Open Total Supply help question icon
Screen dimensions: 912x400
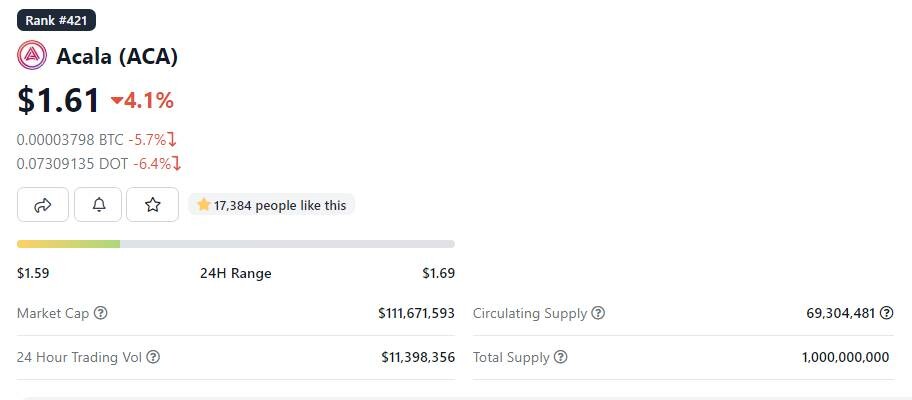point(560,357)
